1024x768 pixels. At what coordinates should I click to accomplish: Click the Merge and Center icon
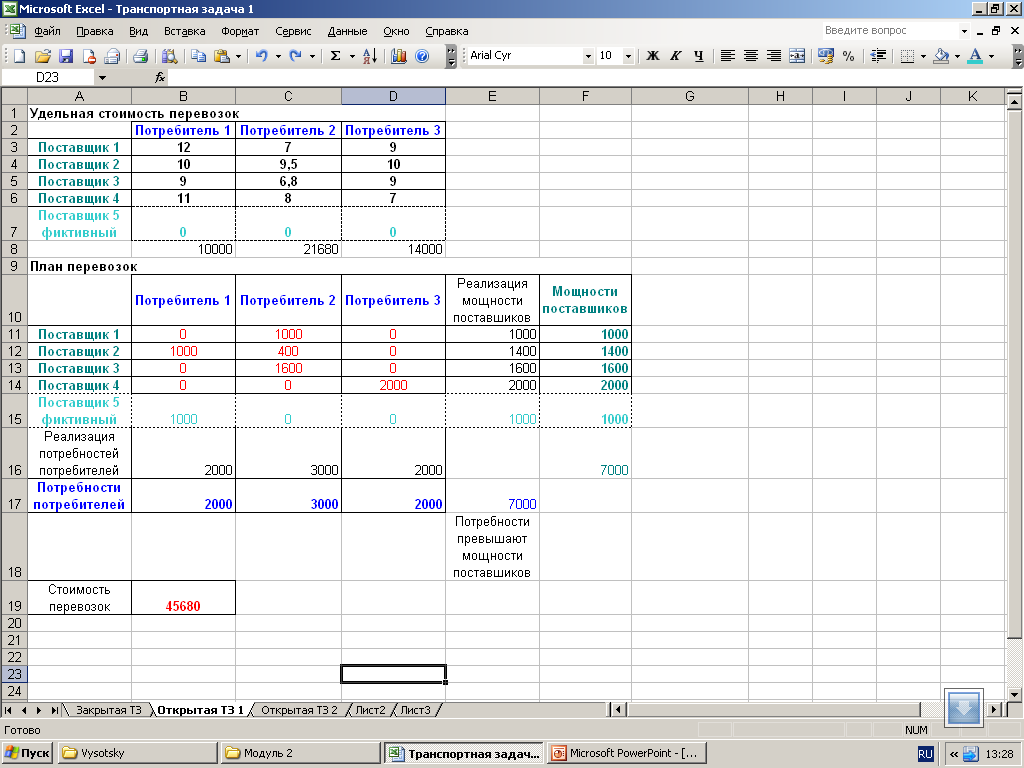tap(797, 56)
